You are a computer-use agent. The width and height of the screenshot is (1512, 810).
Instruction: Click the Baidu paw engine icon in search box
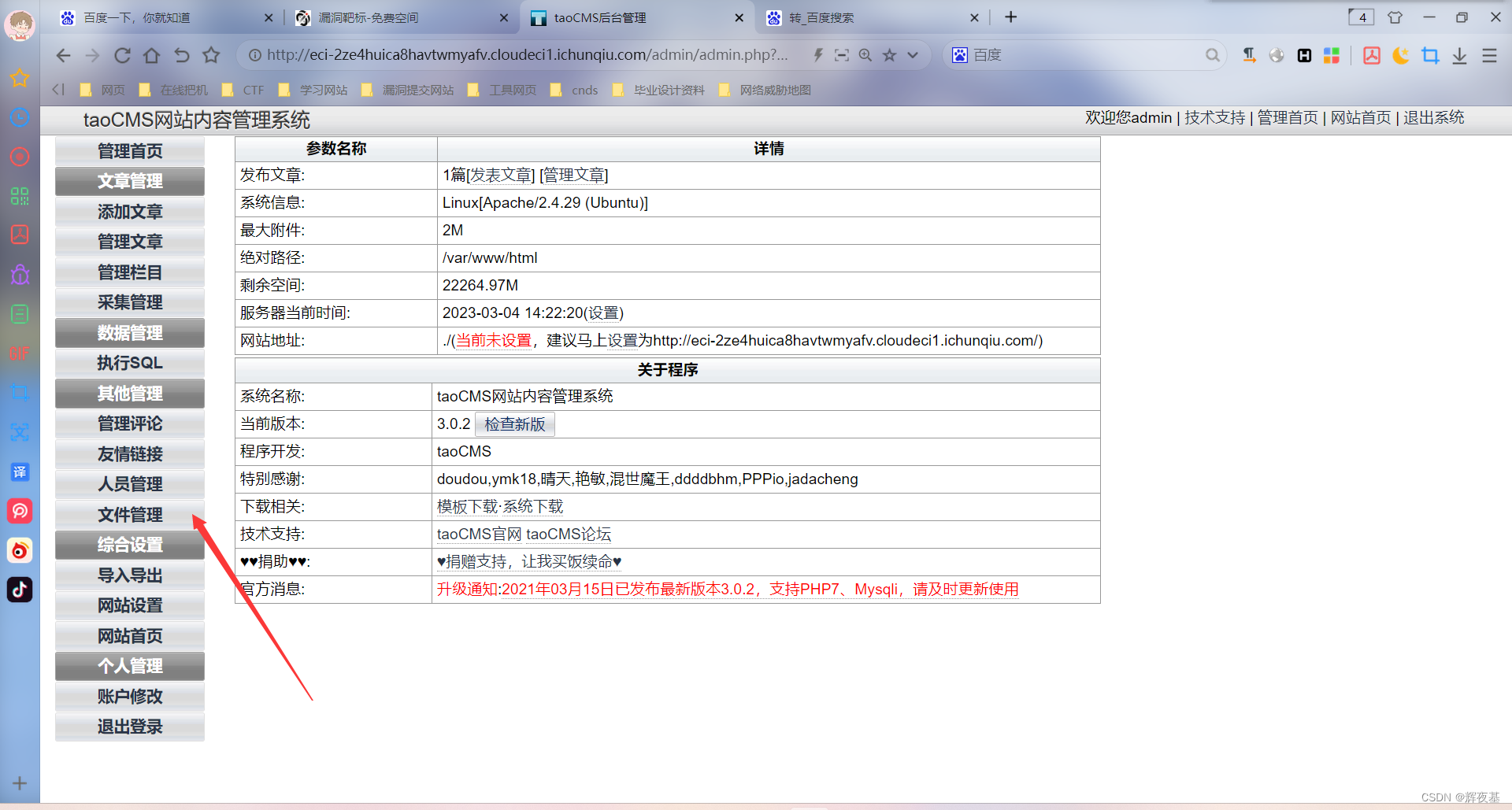(960, 55)
